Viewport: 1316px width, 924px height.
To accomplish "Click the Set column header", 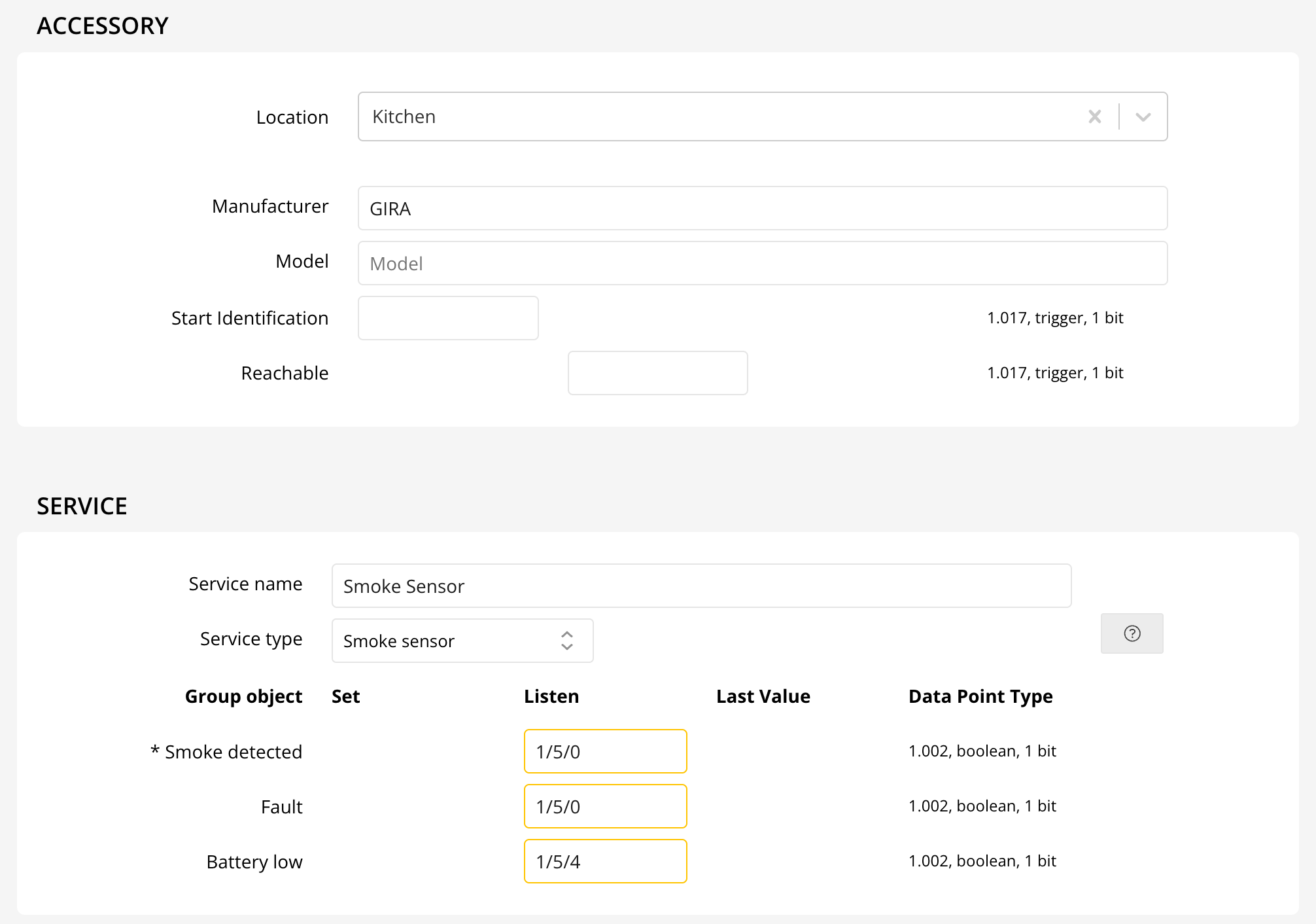I will [345, 697].
